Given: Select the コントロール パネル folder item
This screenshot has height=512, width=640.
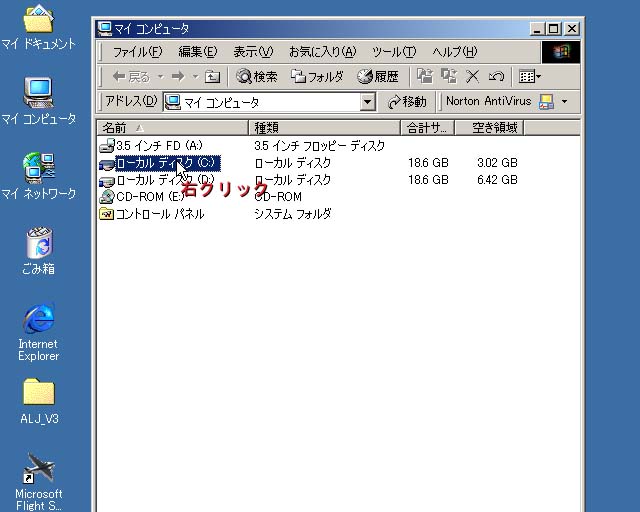Looking at the screenshot, I should point(158,214).
